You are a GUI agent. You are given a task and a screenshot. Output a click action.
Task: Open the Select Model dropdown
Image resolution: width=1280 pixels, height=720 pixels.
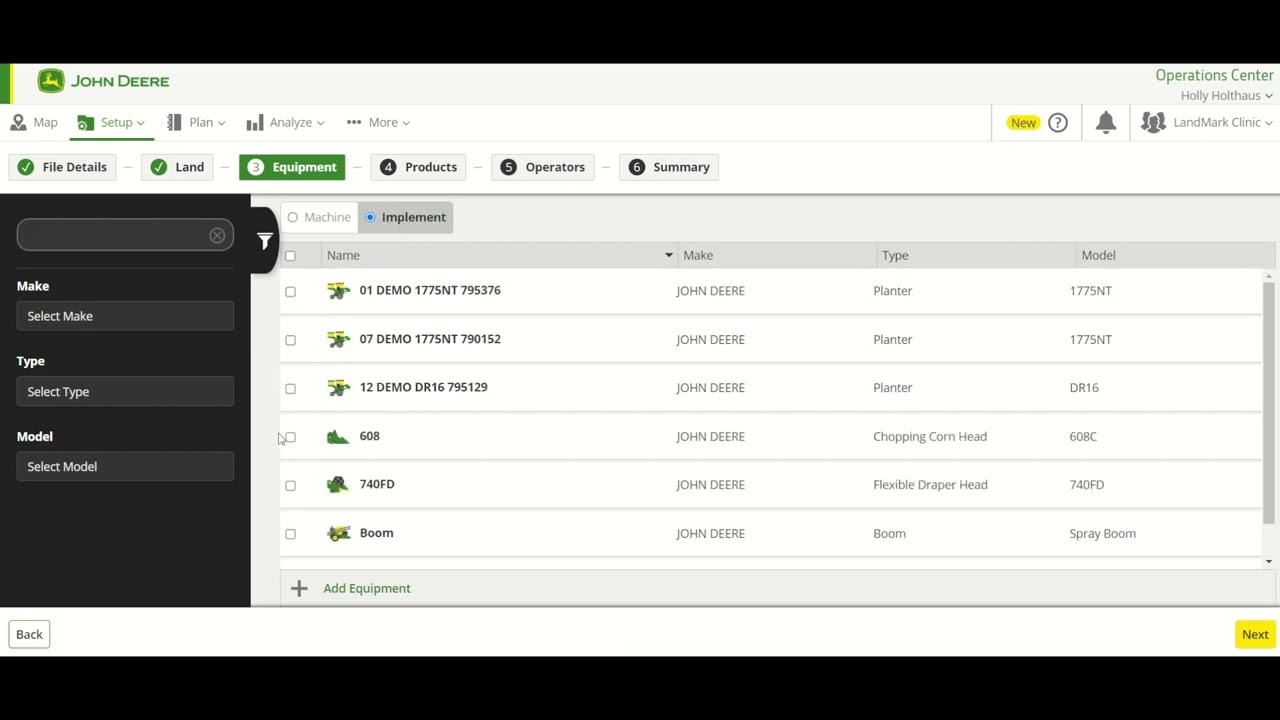(125, 466)
